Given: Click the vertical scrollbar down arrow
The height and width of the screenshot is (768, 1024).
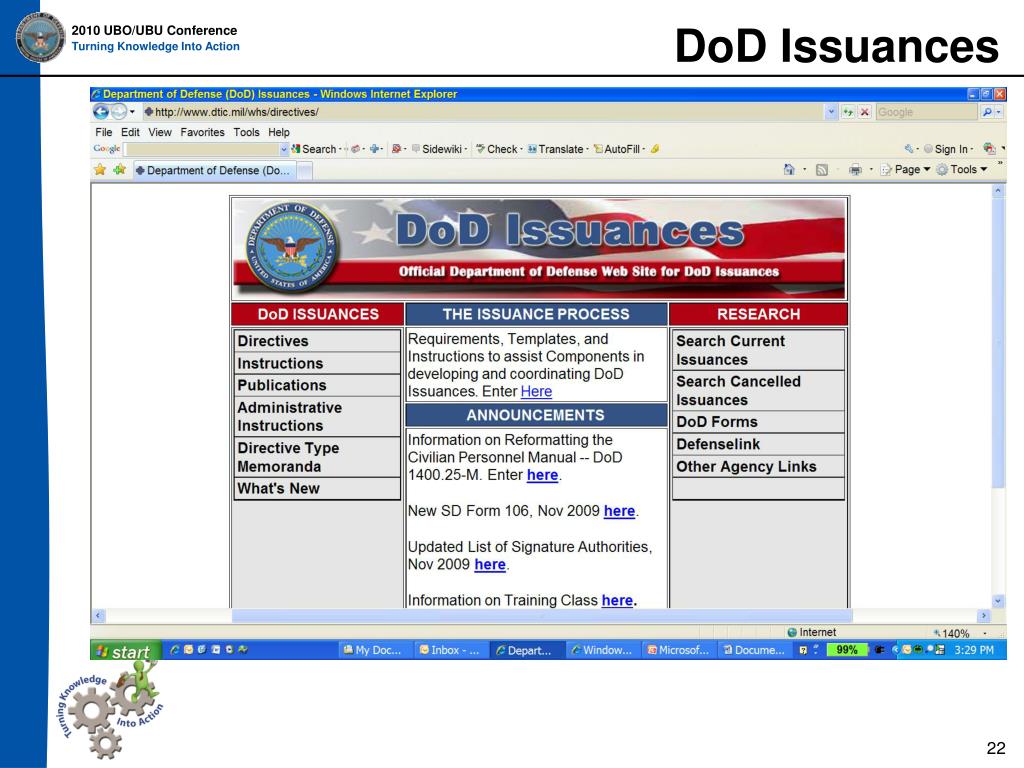Looking at the screenshot, I should coord(998,601).
